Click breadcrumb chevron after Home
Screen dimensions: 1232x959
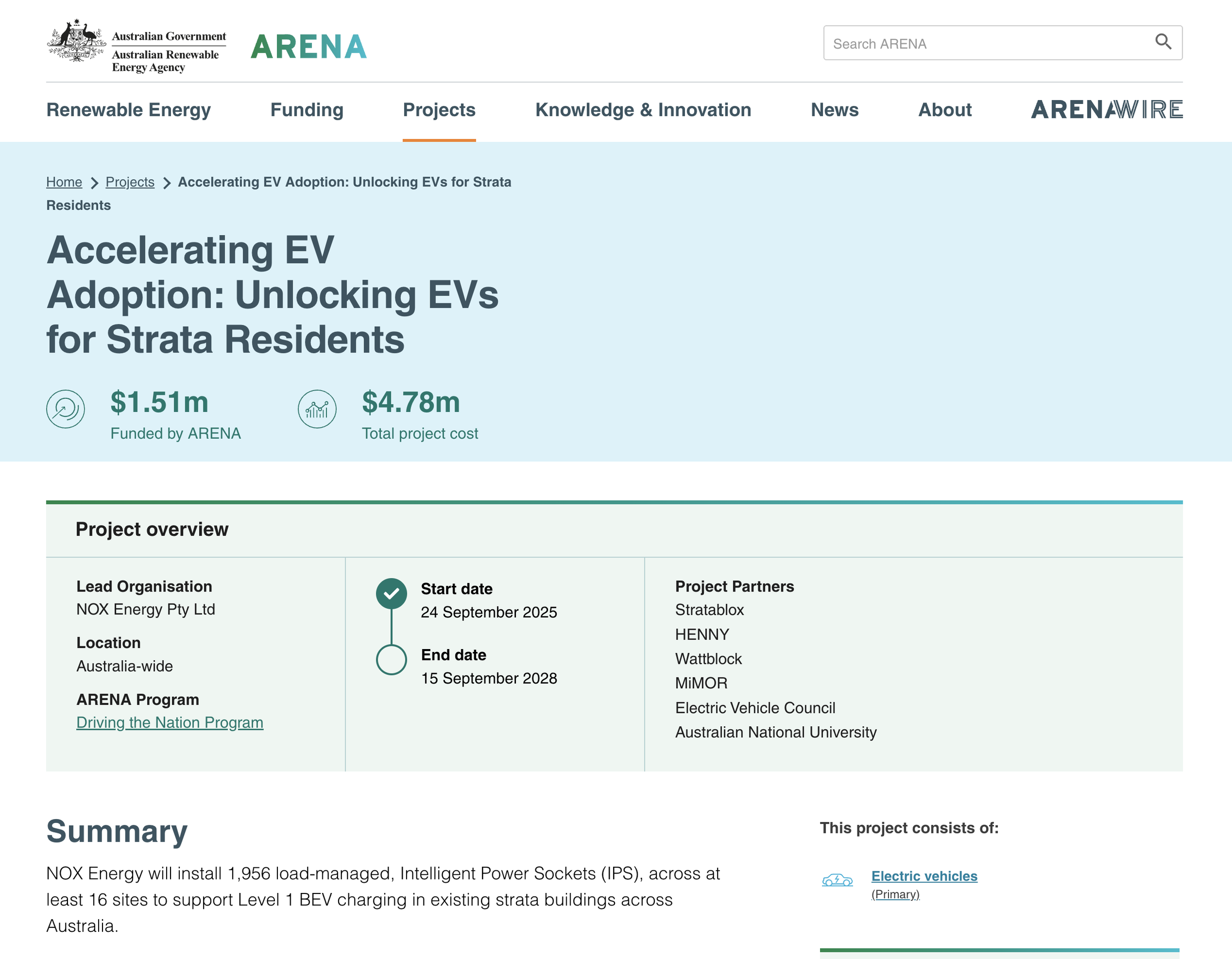coord(94,183)
